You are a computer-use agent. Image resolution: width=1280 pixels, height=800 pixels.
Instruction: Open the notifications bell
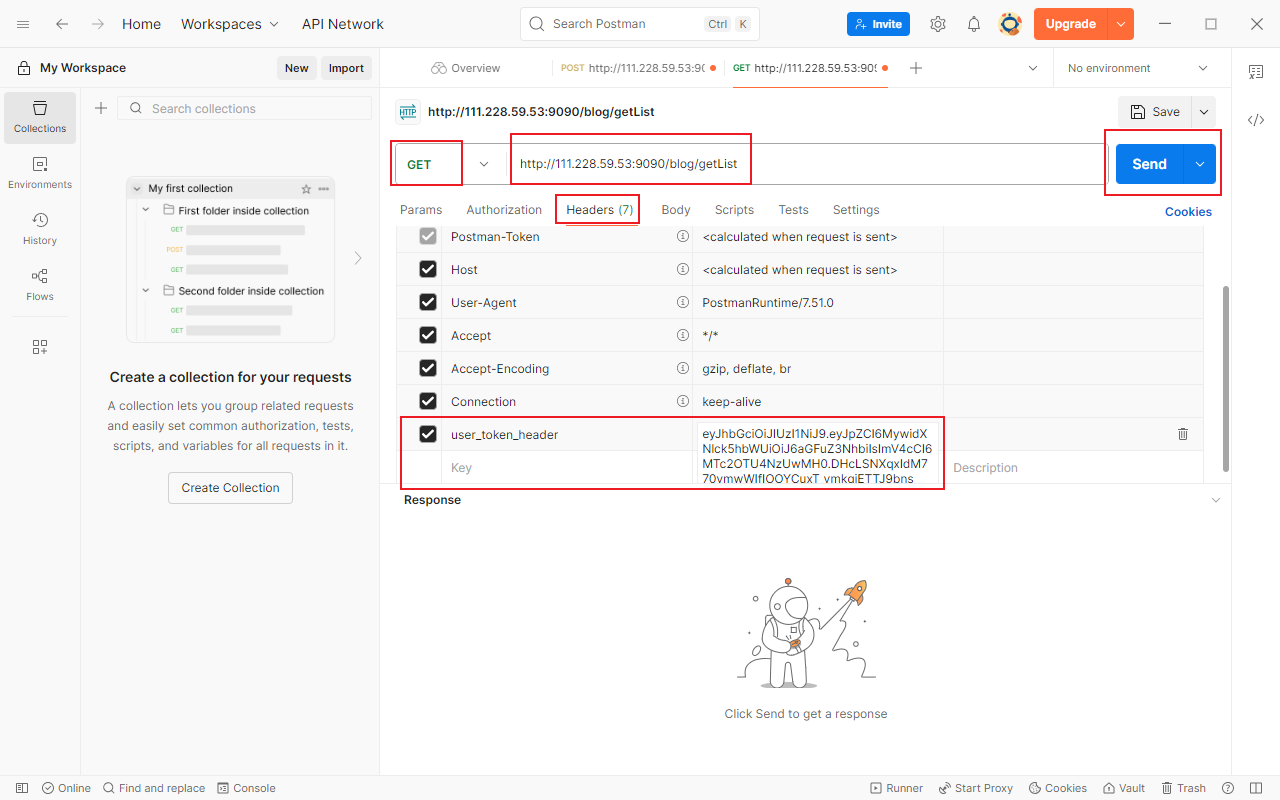[974, 24]
